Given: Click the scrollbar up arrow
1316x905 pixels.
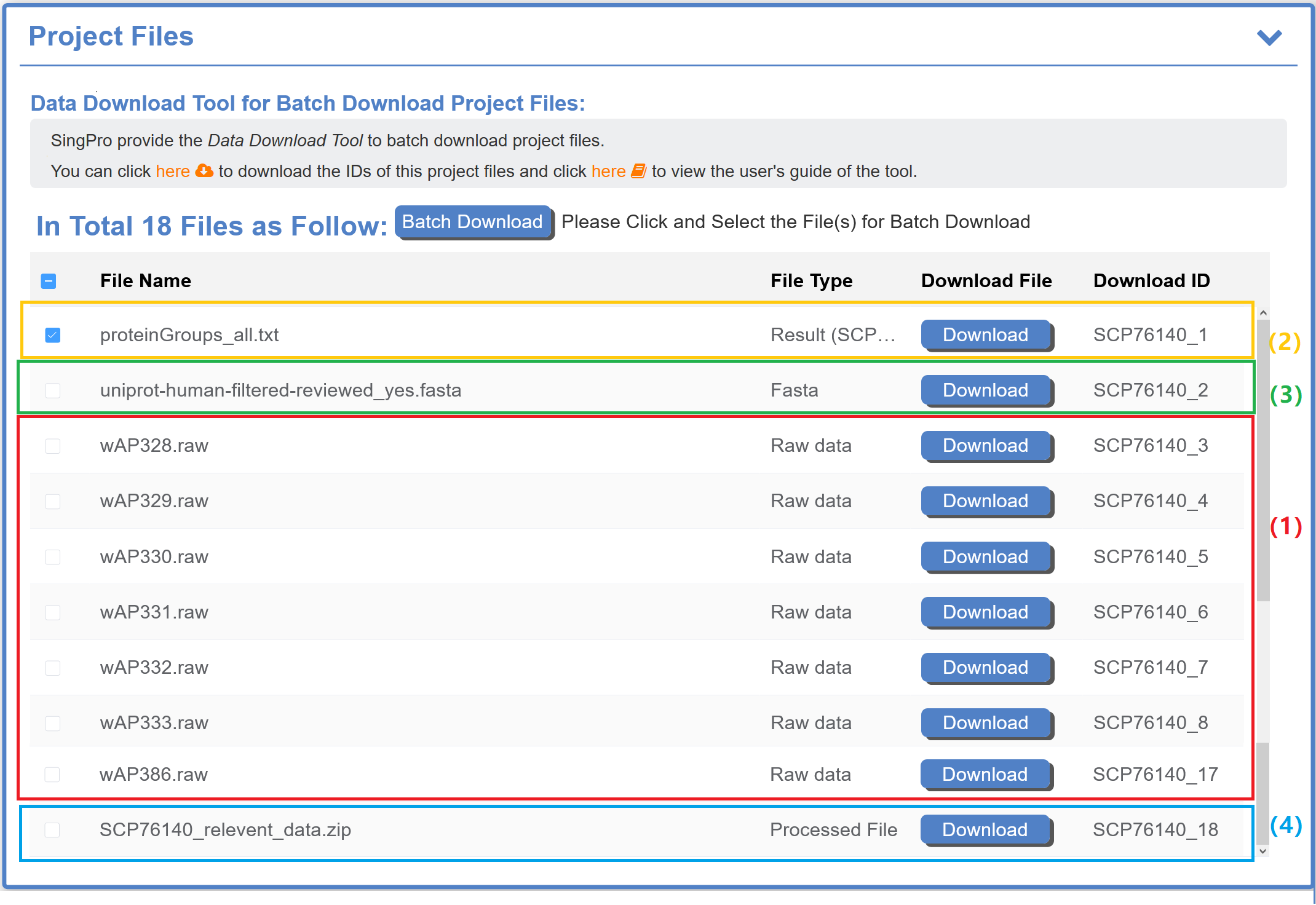Looking at the screenshot, I should click(1263, 313).
